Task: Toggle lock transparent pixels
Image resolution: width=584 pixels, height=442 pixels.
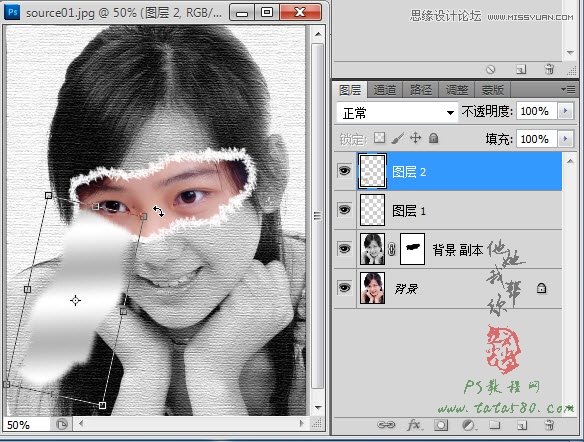Action: pos(379,138)
